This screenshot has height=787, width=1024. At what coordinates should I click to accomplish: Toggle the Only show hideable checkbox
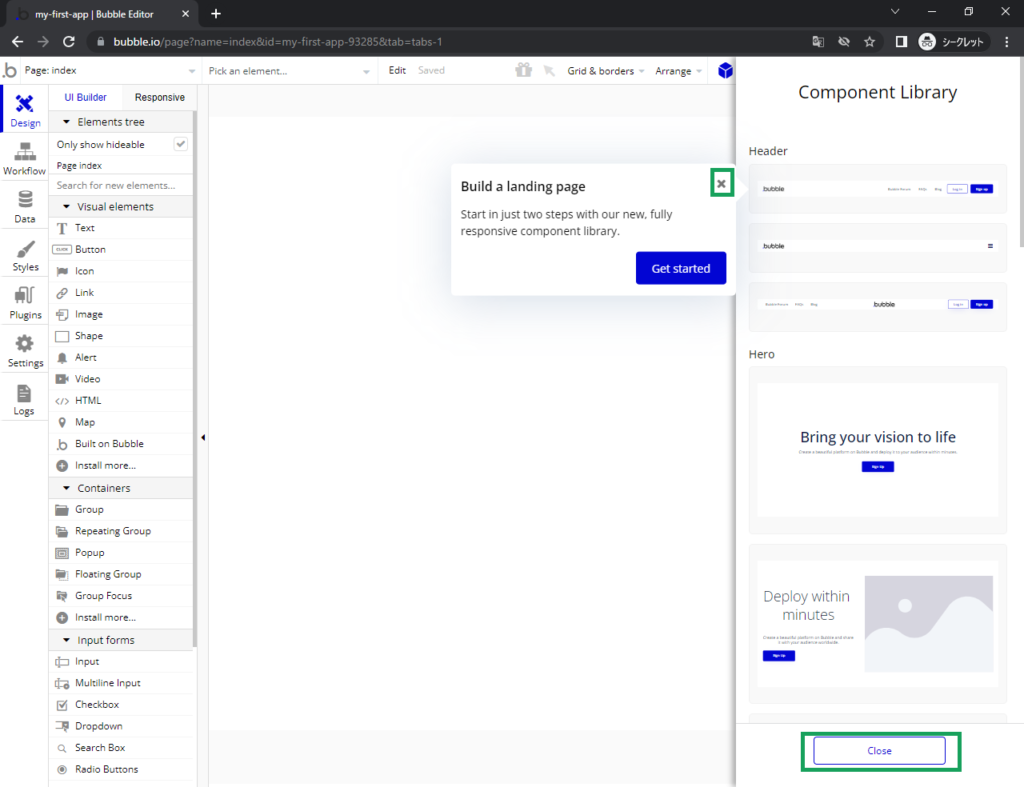[181, 144]
